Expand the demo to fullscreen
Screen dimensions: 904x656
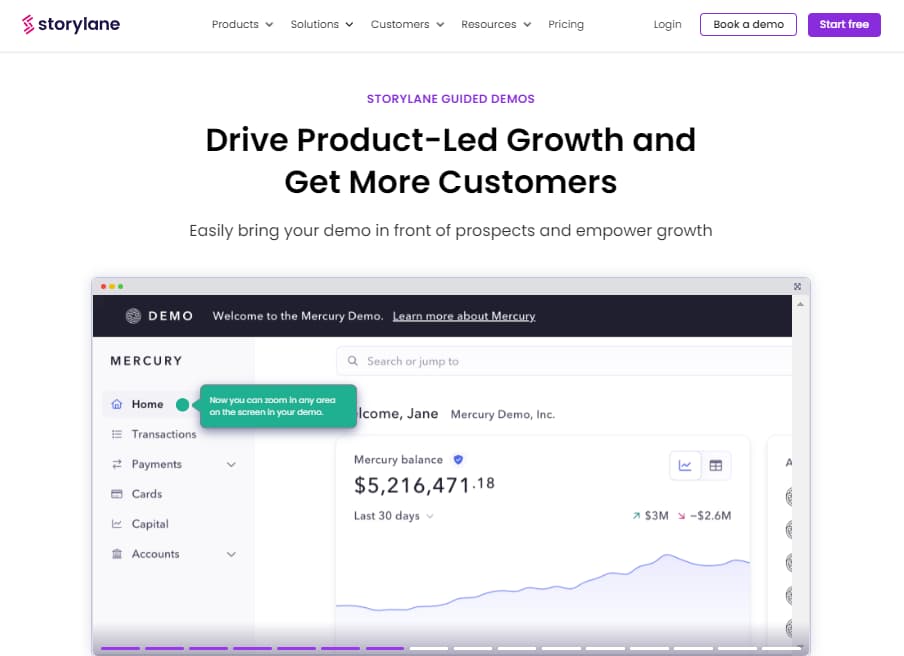click(797, 286)
